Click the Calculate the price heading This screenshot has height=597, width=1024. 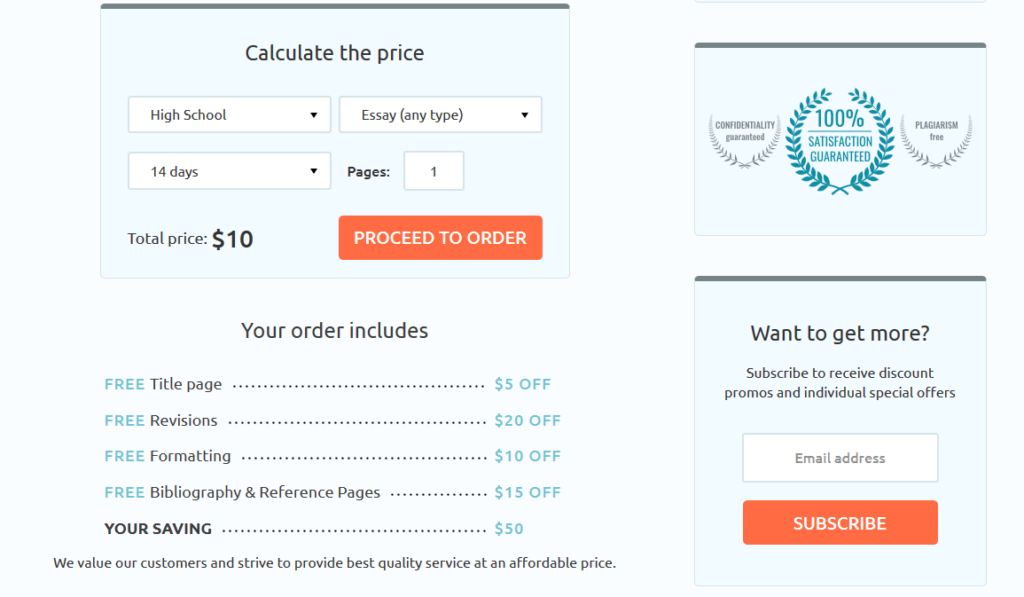(334, 53)
